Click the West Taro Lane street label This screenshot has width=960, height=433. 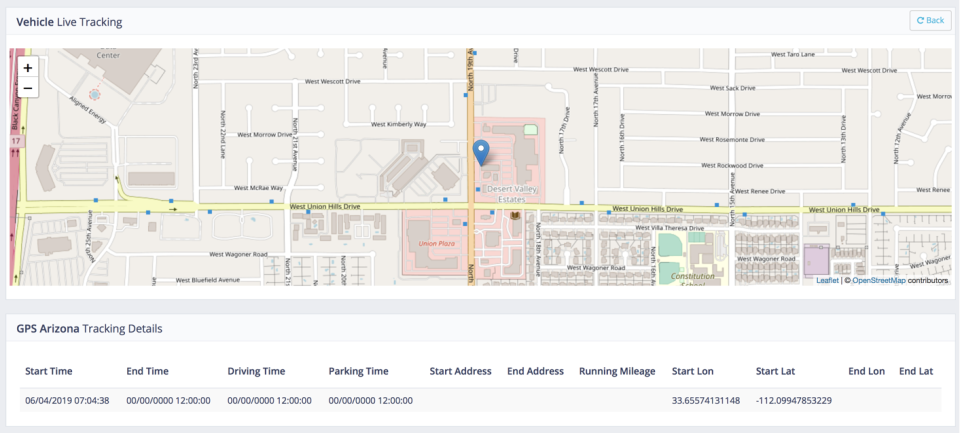point(793,55)
